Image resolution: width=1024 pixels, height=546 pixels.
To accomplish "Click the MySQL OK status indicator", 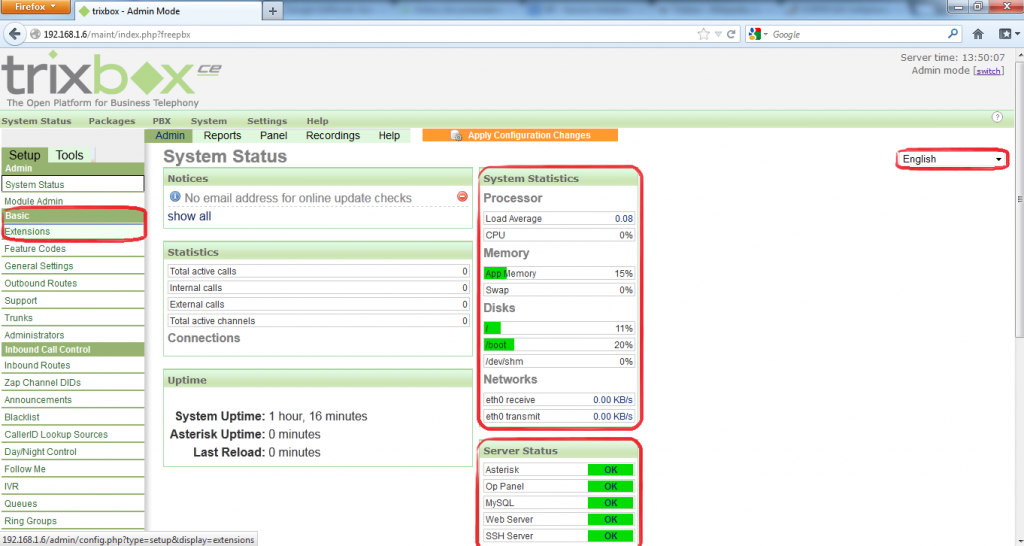I will pyautogui.click(x=611, y=503).
